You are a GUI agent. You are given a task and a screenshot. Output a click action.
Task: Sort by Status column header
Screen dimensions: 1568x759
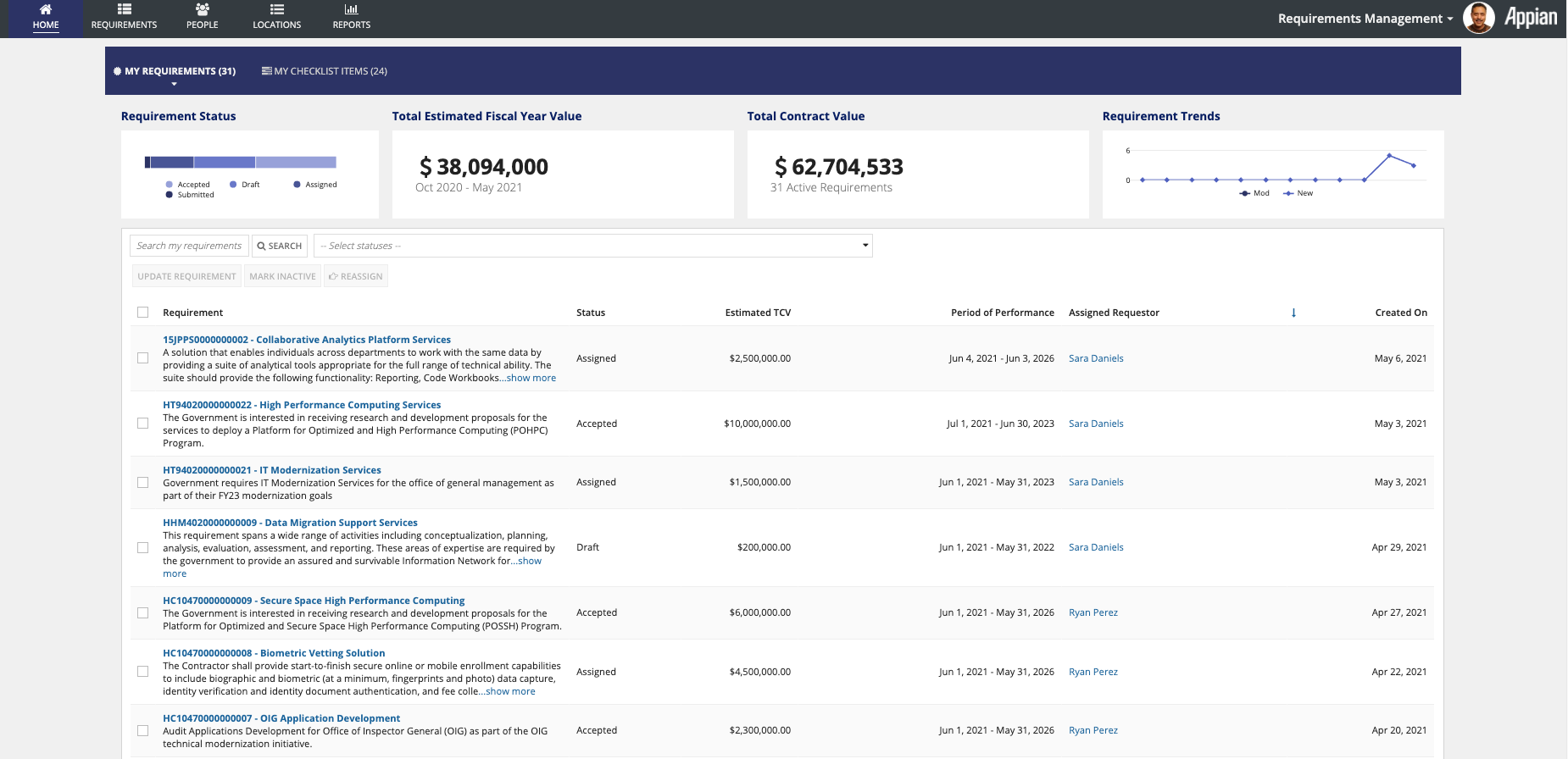[591, 313]
